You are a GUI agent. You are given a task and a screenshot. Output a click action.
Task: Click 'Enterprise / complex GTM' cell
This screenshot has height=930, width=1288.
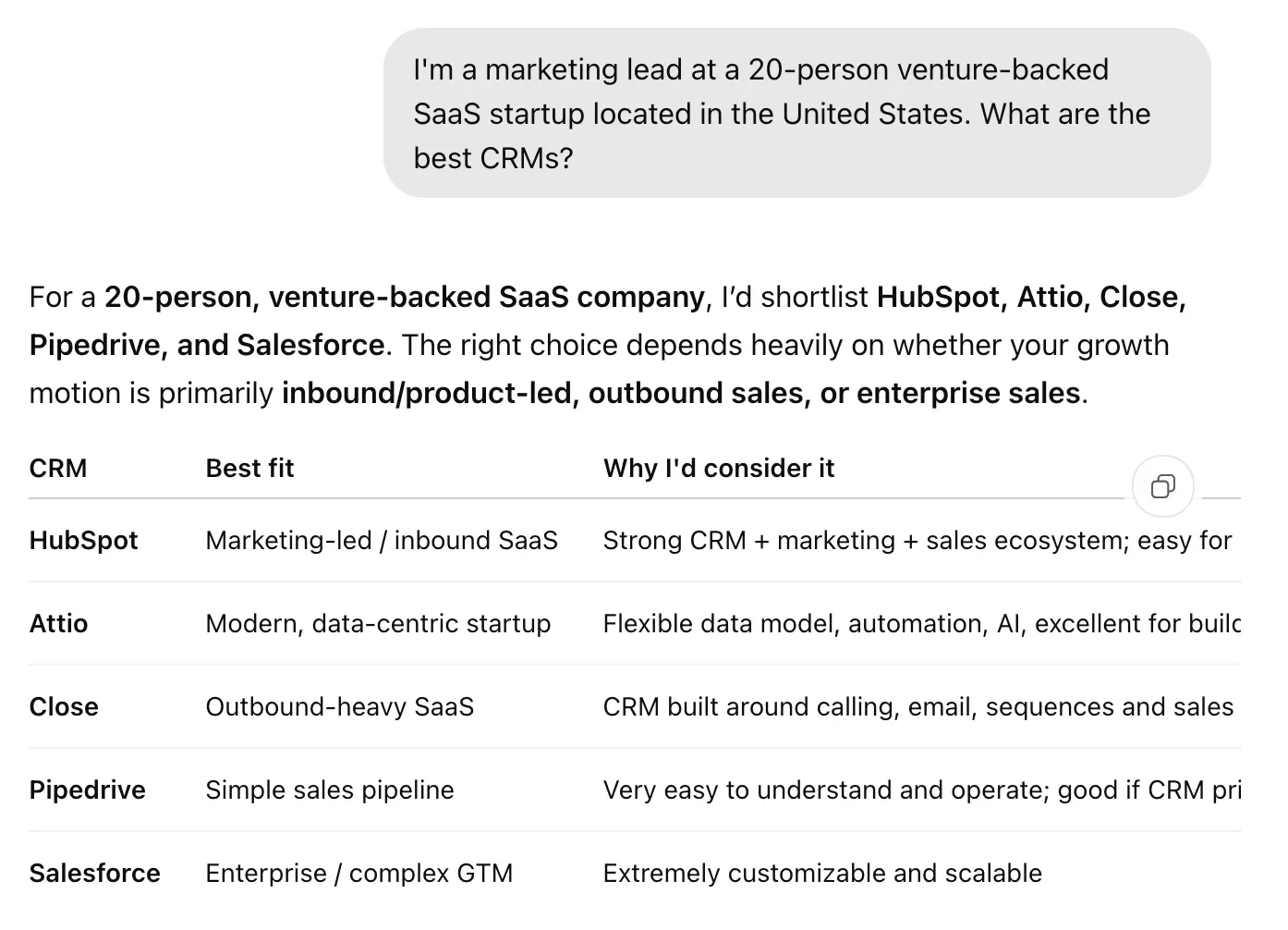[x=358, y=874]
